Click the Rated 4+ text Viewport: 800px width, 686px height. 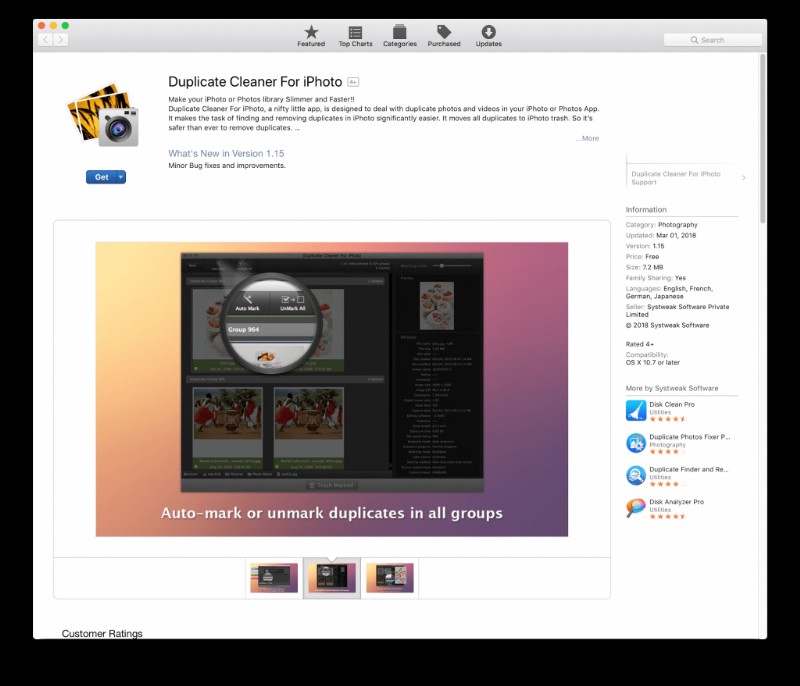(x=640, y=344)
